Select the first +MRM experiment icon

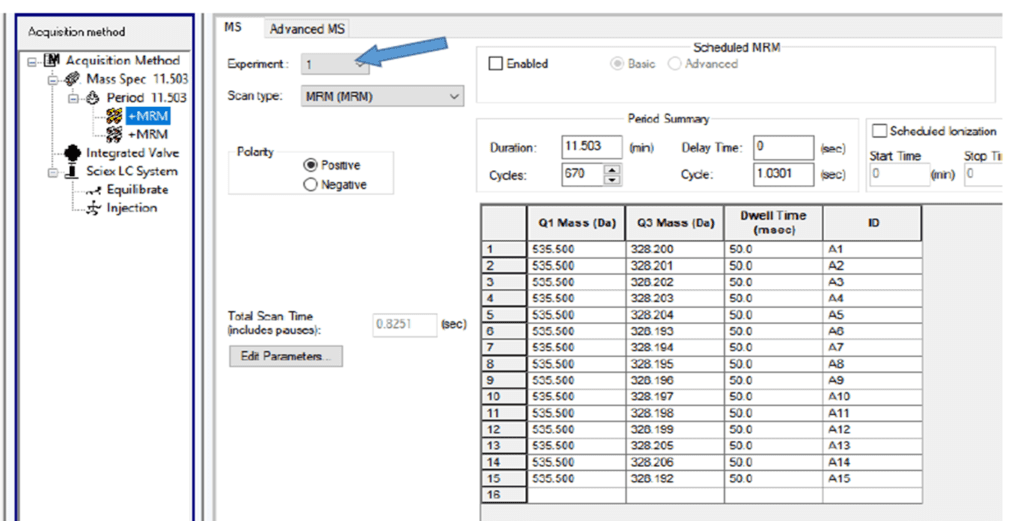click(115, 116)
